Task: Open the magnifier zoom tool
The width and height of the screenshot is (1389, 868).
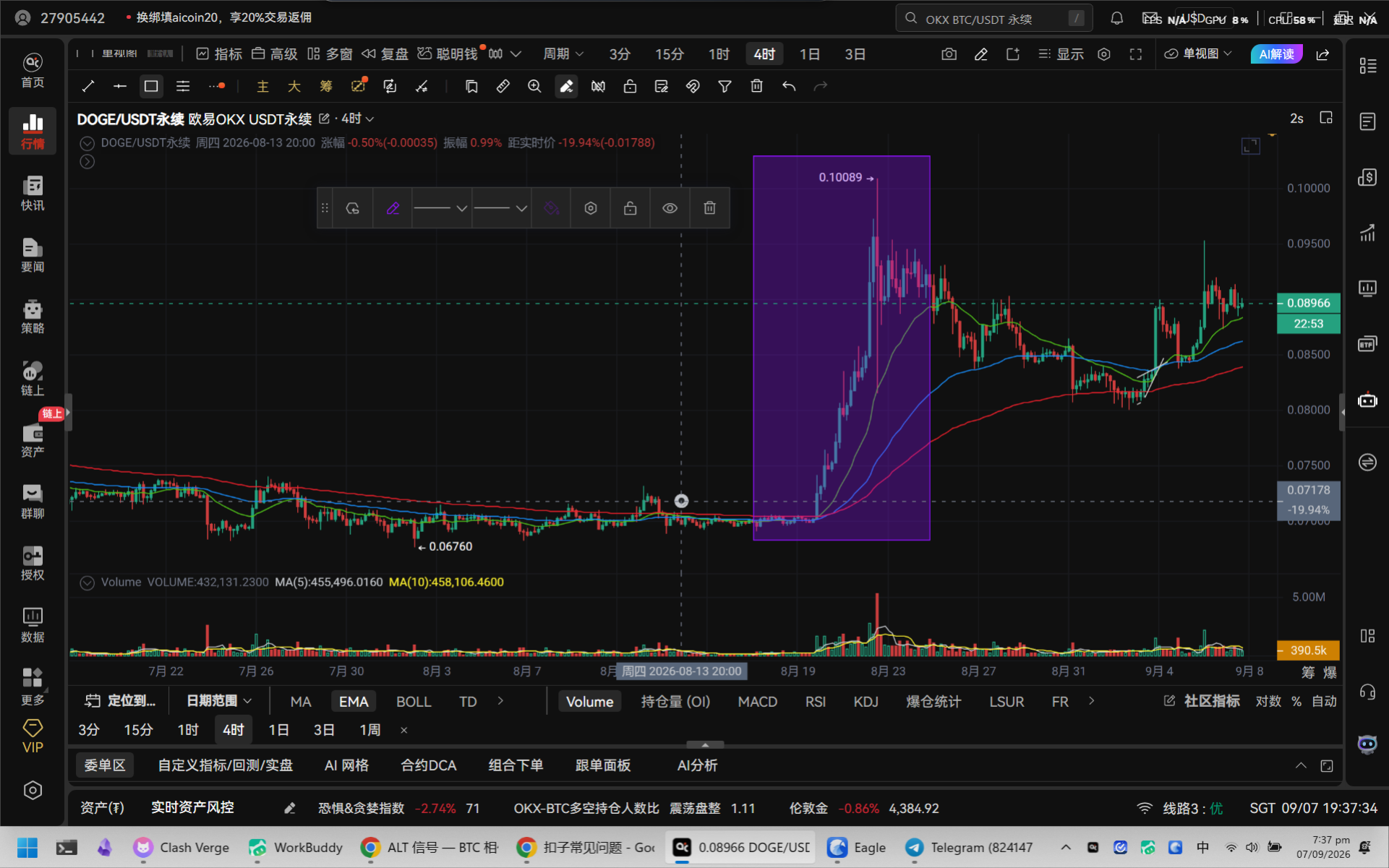Action: pyautogui.click(x=534, y=87)
